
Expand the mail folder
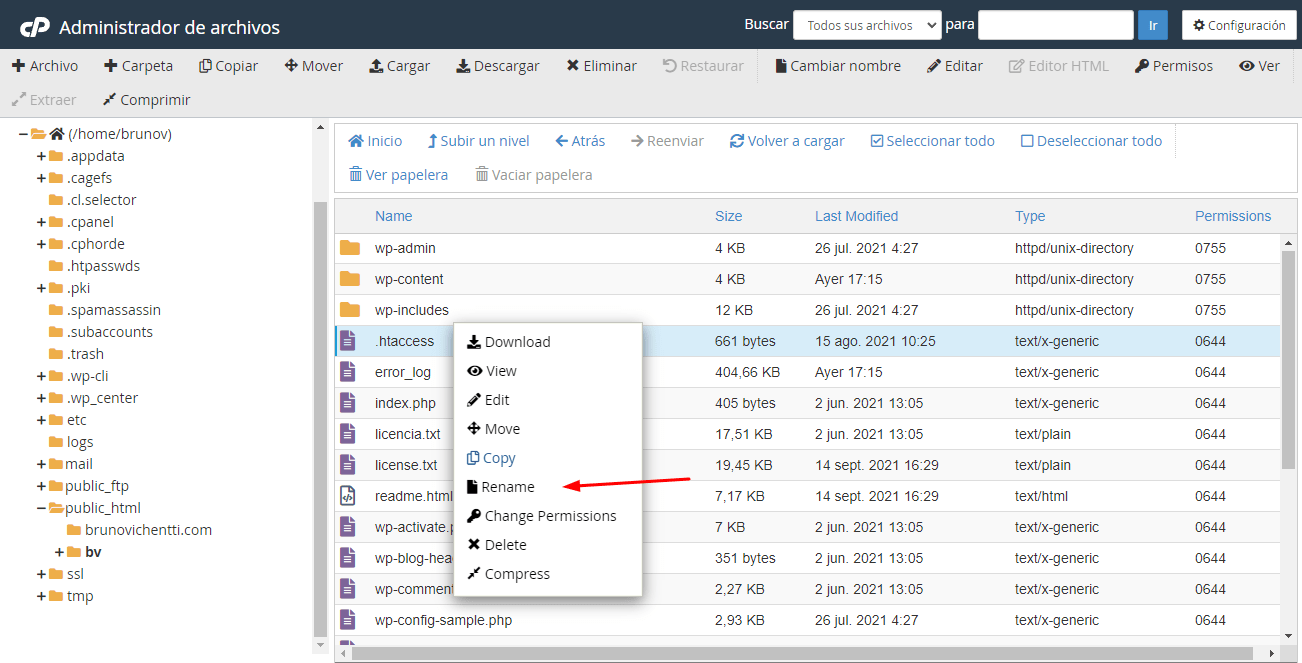[x=41, y=464]
